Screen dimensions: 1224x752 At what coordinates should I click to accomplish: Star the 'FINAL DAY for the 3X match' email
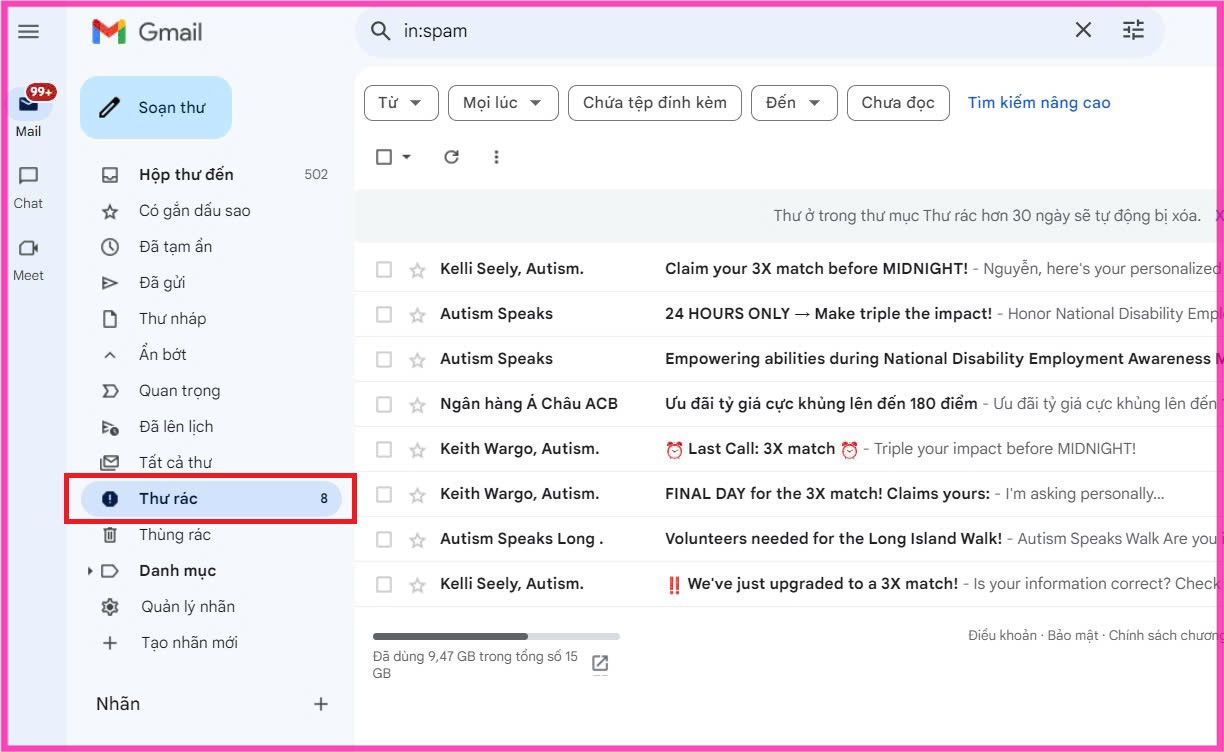tap(417, 495)
